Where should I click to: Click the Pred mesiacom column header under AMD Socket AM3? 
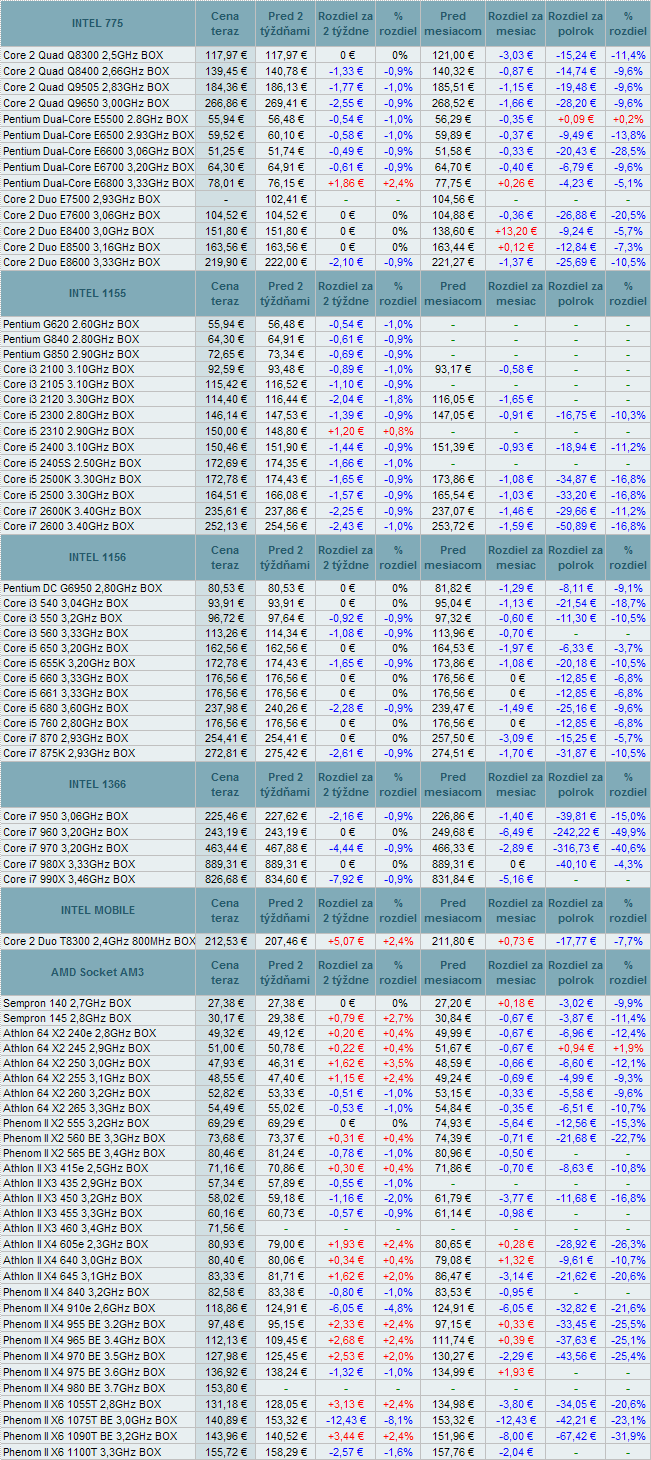point(453,973)
